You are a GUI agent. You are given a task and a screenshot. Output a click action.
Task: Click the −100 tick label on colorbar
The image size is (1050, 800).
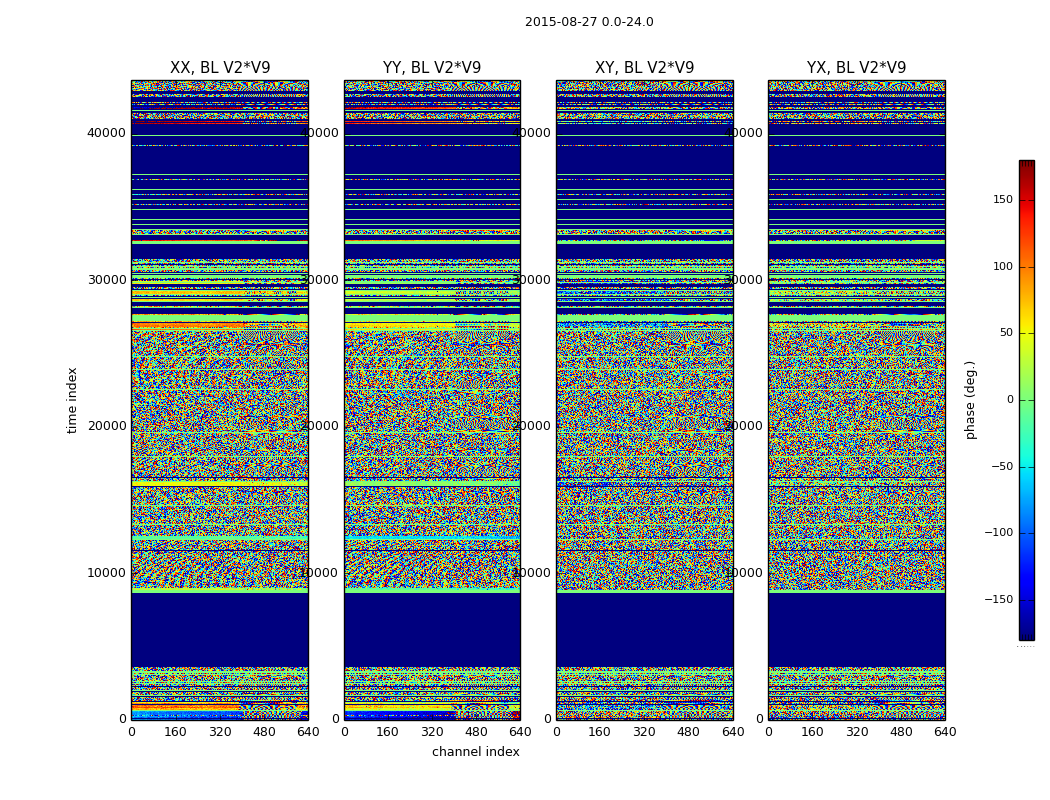[x=997, y=533]
